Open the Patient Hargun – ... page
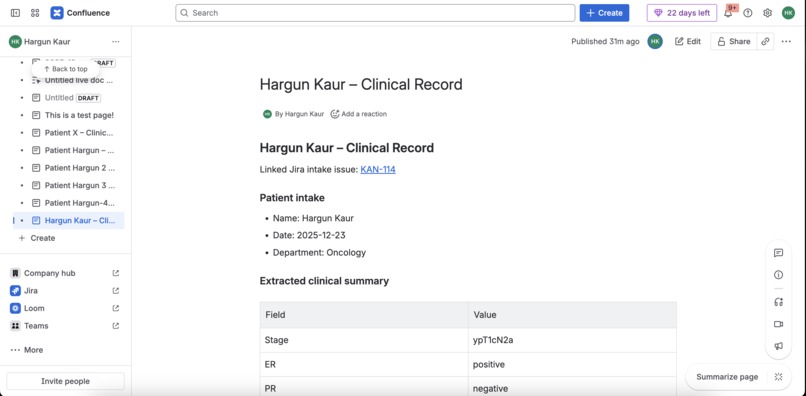The image size is (806, 396). [72, 150]
